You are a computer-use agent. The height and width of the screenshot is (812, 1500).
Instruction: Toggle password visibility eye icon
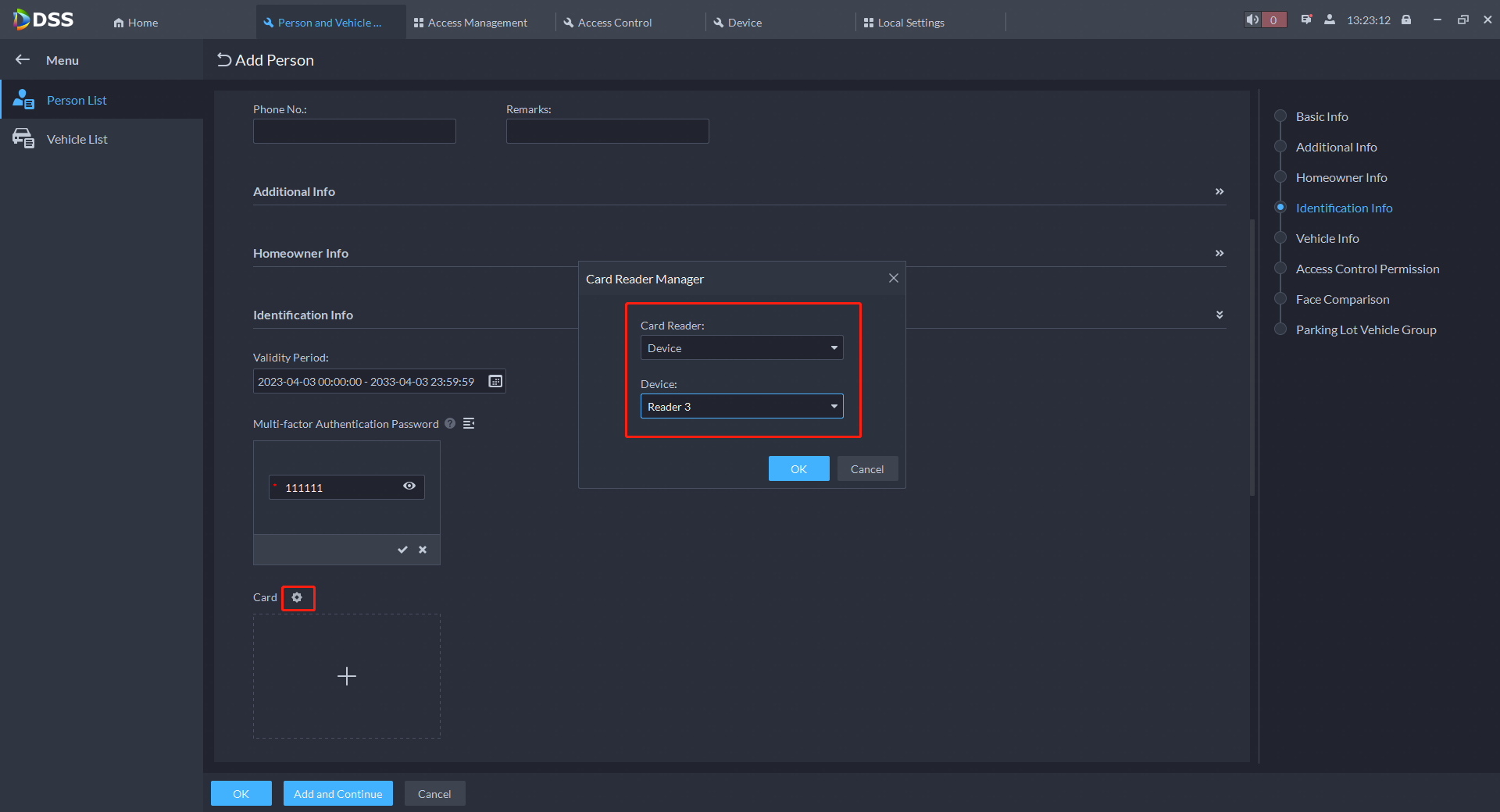tap(409, 486)
